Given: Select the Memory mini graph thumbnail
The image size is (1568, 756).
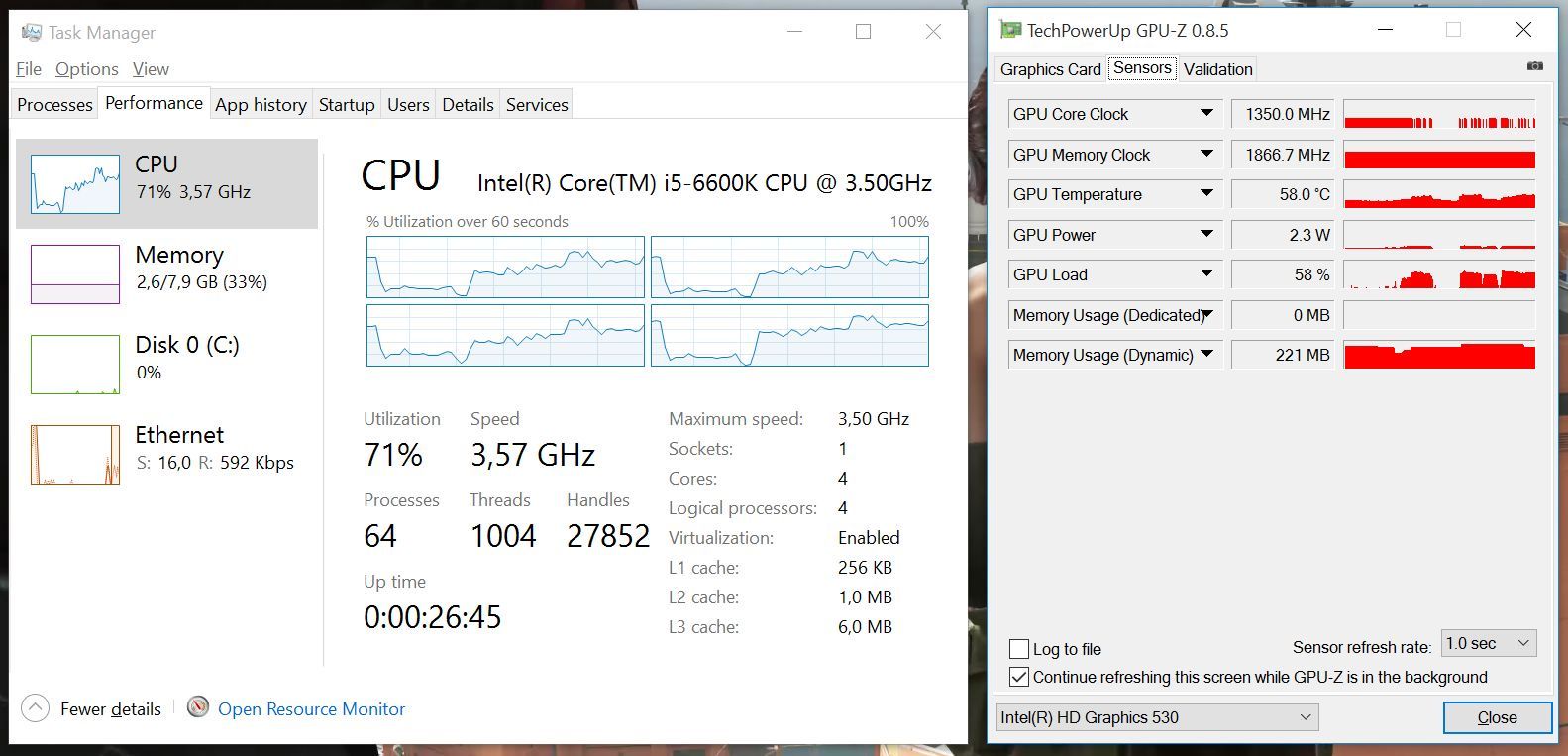Looking at the screenshot, I should point(75,274).
